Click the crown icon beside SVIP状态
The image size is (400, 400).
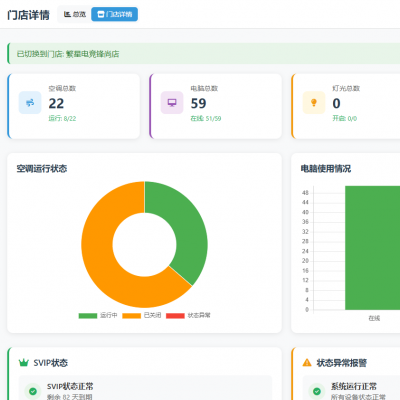pyautogui.click(x=24, y=362)
